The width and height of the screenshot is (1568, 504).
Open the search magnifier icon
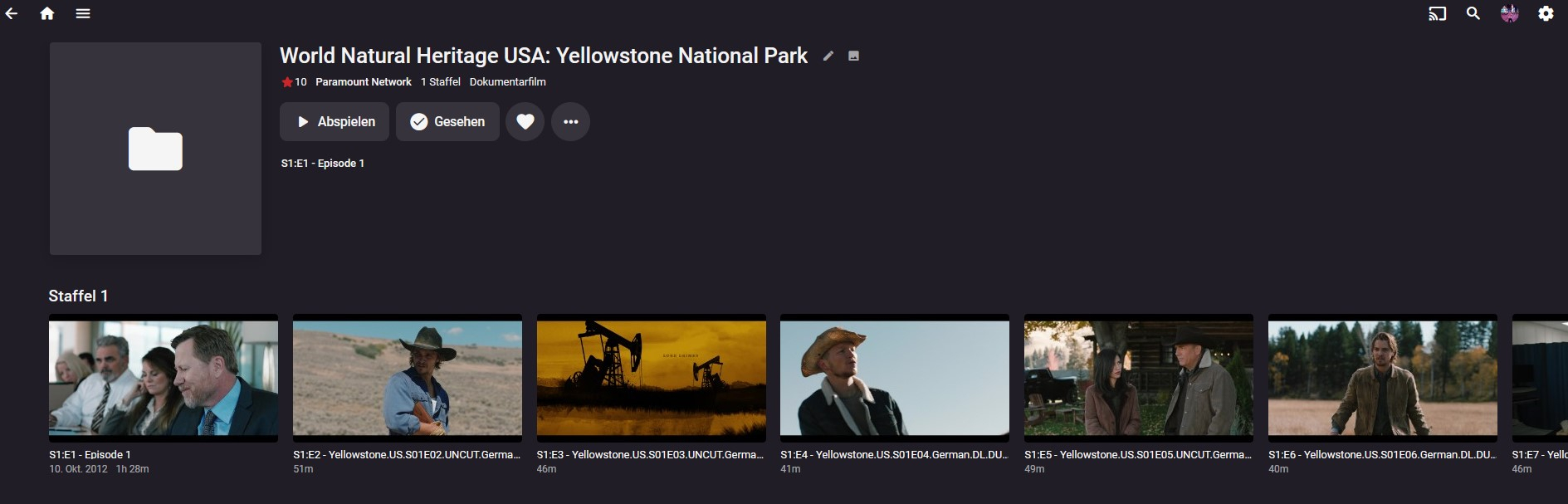click(1473, 13)
